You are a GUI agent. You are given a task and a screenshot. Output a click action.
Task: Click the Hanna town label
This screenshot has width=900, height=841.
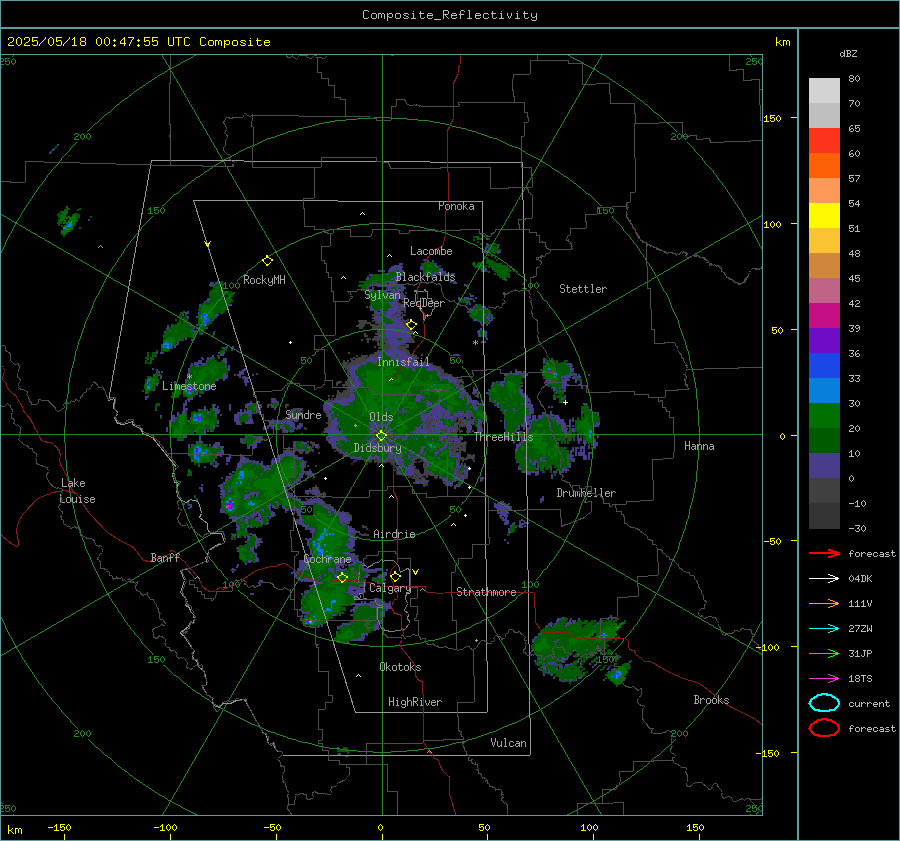pyautogui.click(x=699, y=446)
